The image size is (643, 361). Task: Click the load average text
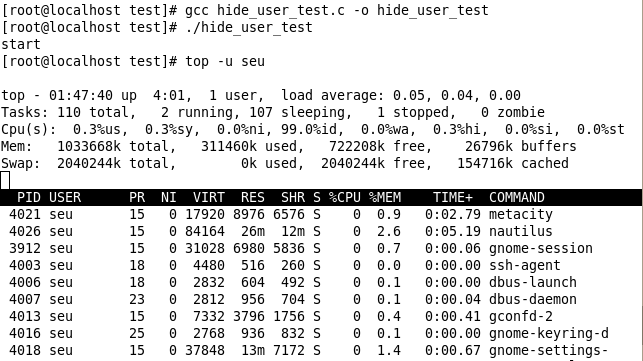pos(401,96)
